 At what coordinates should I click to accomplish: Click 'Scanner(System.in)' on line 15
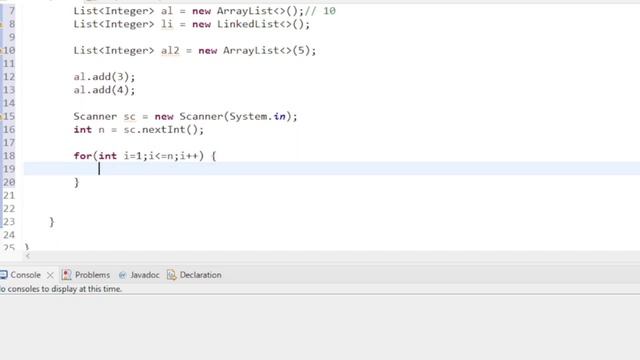click(x=236, y=116)
